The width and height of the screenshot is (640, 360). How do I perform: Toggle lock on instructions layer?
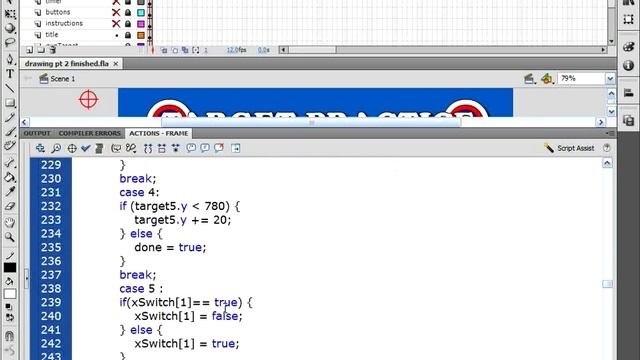tap(128, 24)
